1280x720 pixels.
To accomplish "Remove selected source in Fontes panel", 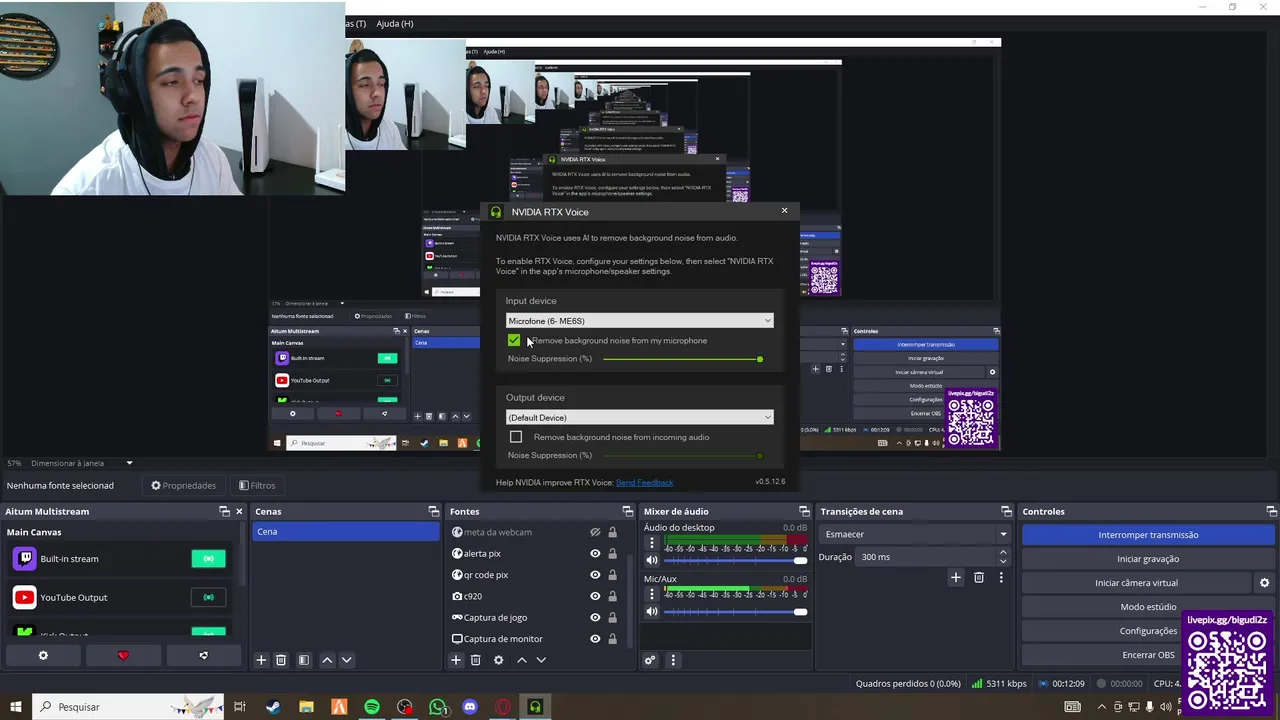I will (476, 660).
